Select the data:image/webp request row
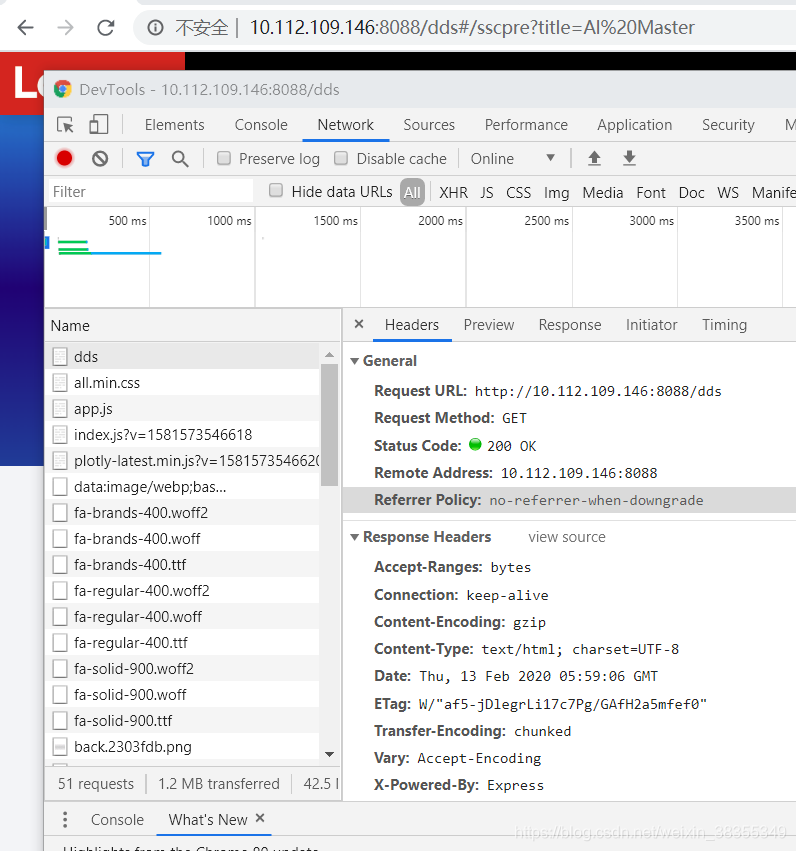 (x=184, y=487)
